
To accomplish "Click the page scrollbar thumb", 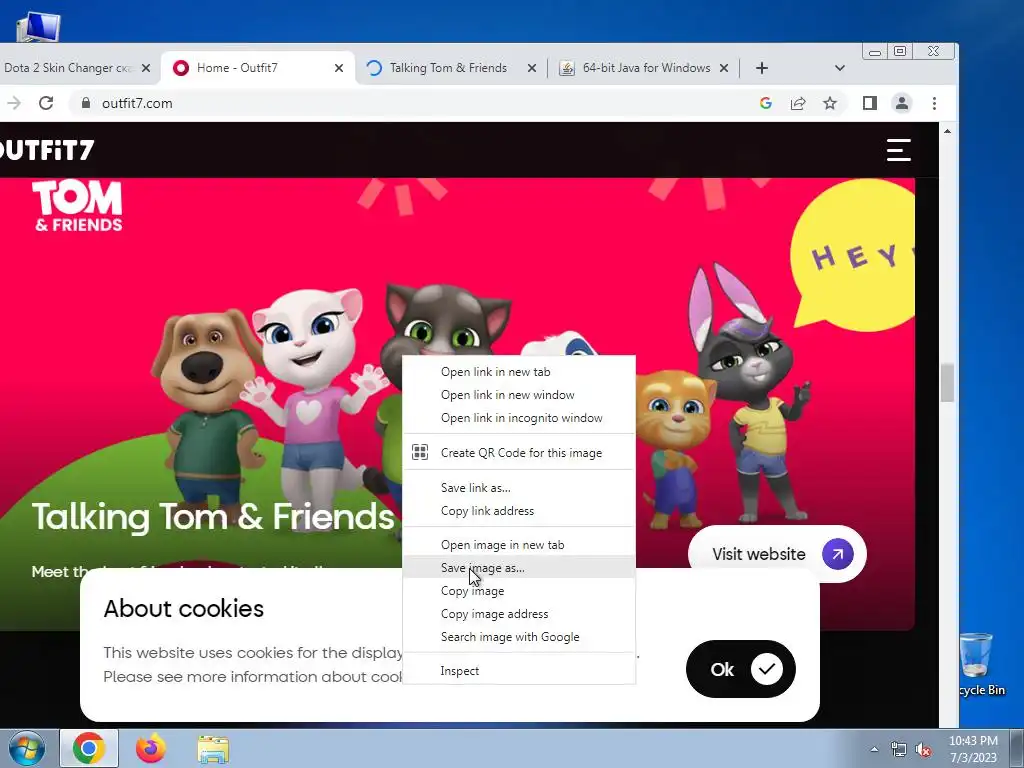I will [948, 383].
